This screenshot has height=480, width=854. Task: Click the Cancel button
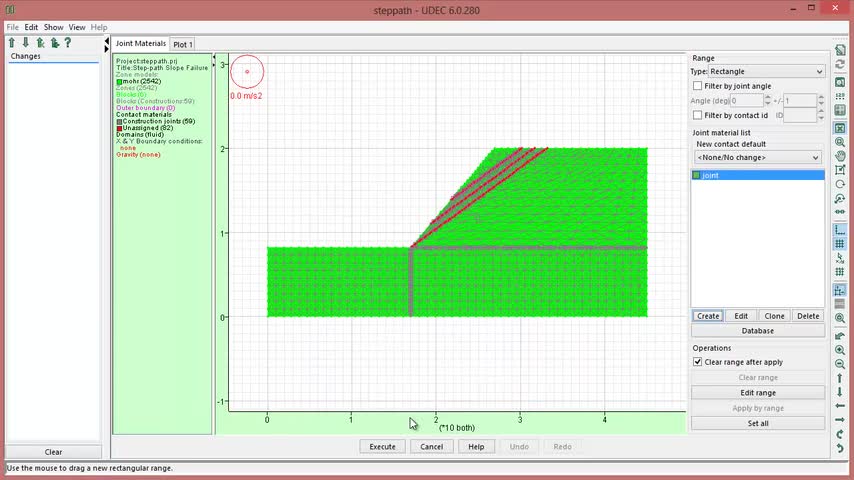click(431, 447)
